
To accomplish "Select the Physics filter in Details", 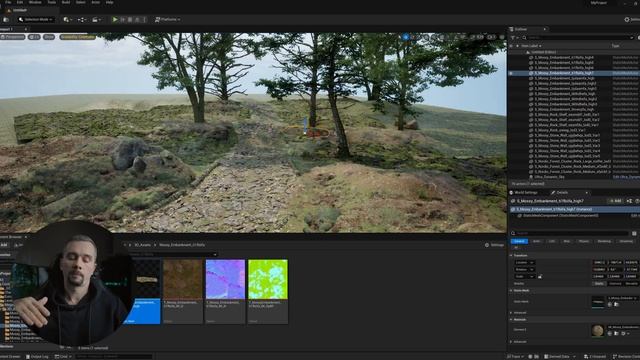I will pyautogui.click(x=584, y=241).
